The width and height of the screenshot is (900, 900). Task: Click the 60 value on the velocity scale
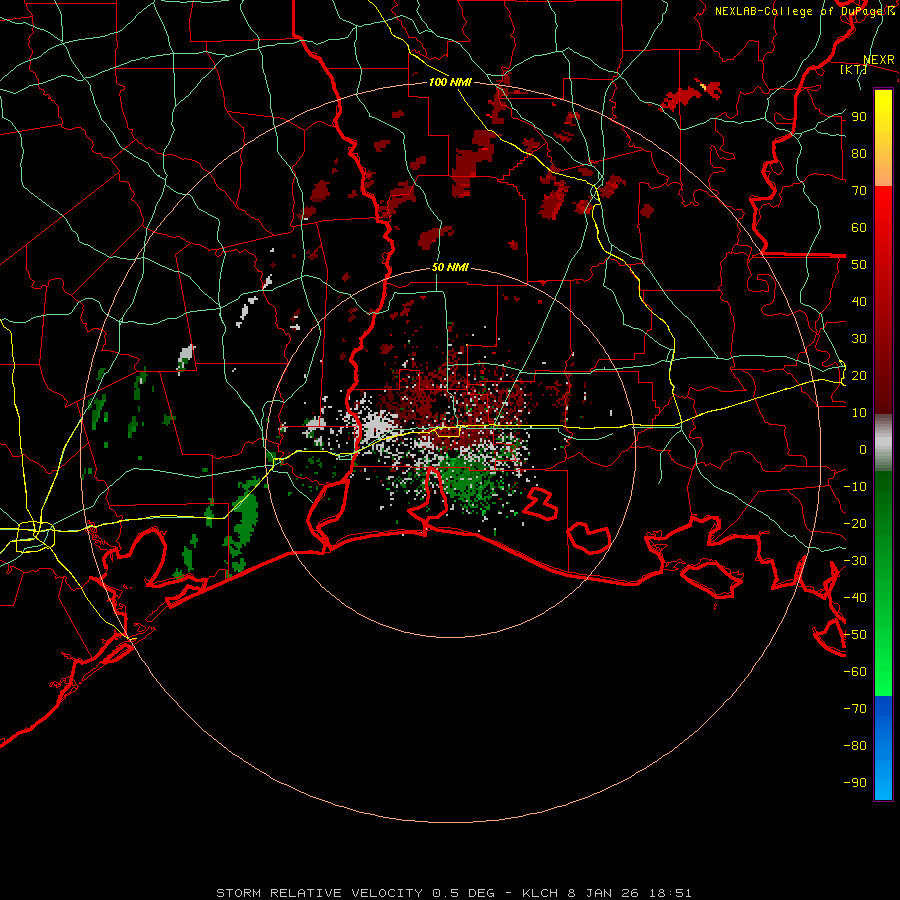pyautogui.click(x=859, y=227)
